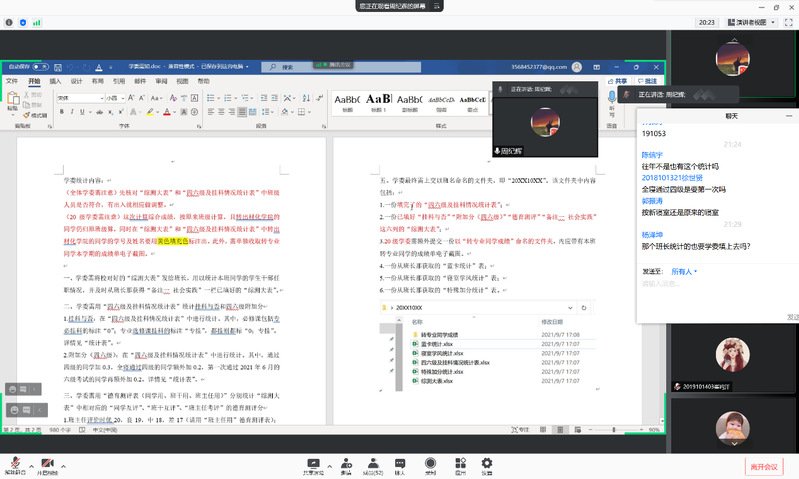
Task: Click the Share (共享) button in Word
Action: point(620,81)
